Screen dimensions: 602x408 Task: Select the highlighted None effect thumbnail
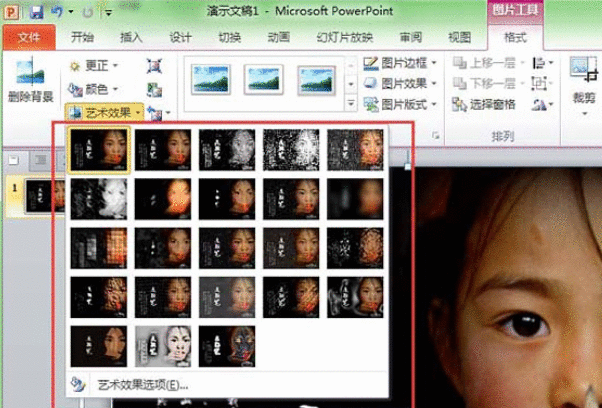(99, 150)
